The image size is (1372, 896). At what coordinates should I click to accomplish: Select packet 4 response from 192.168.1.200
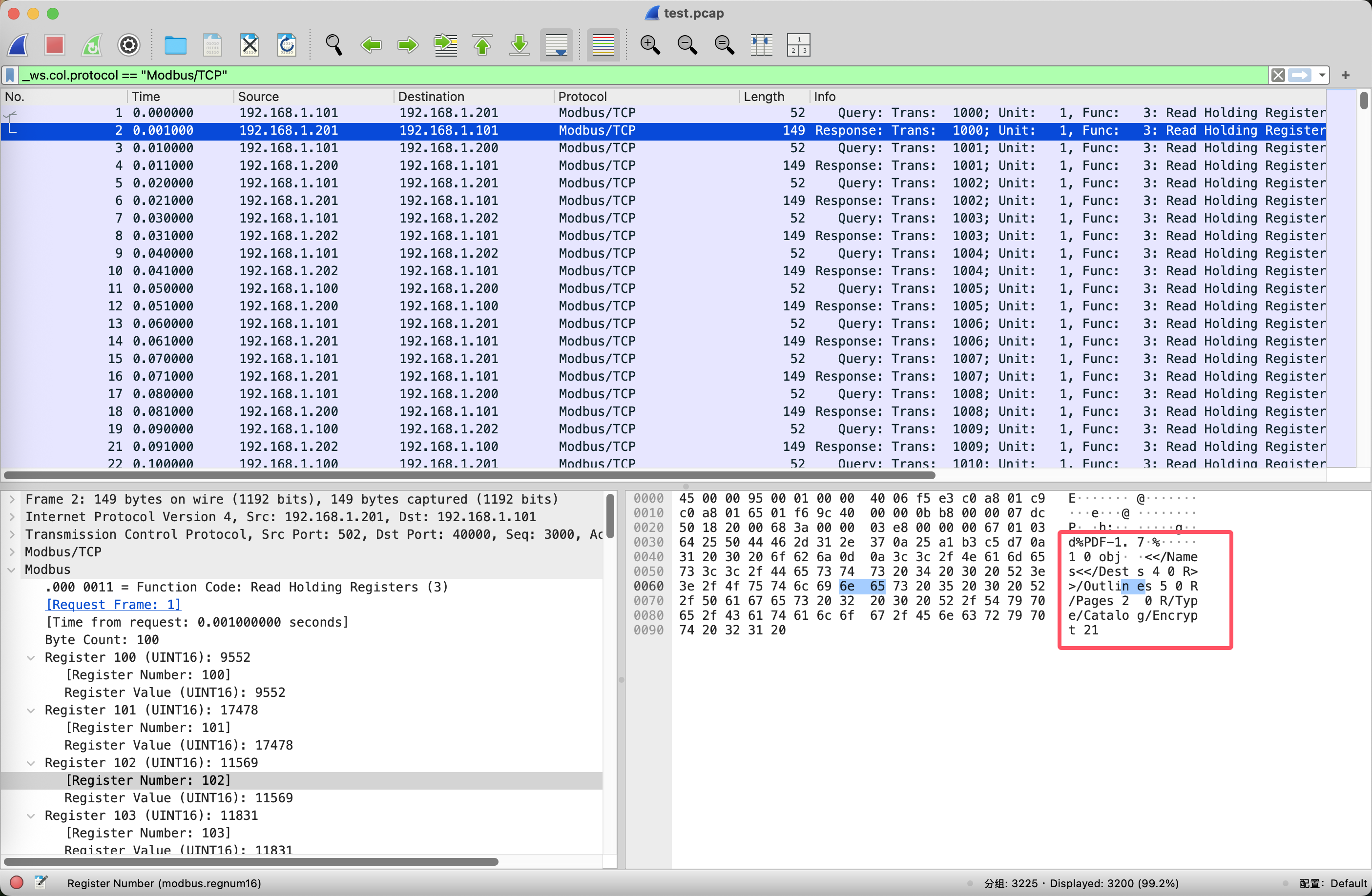coord(663,165)
